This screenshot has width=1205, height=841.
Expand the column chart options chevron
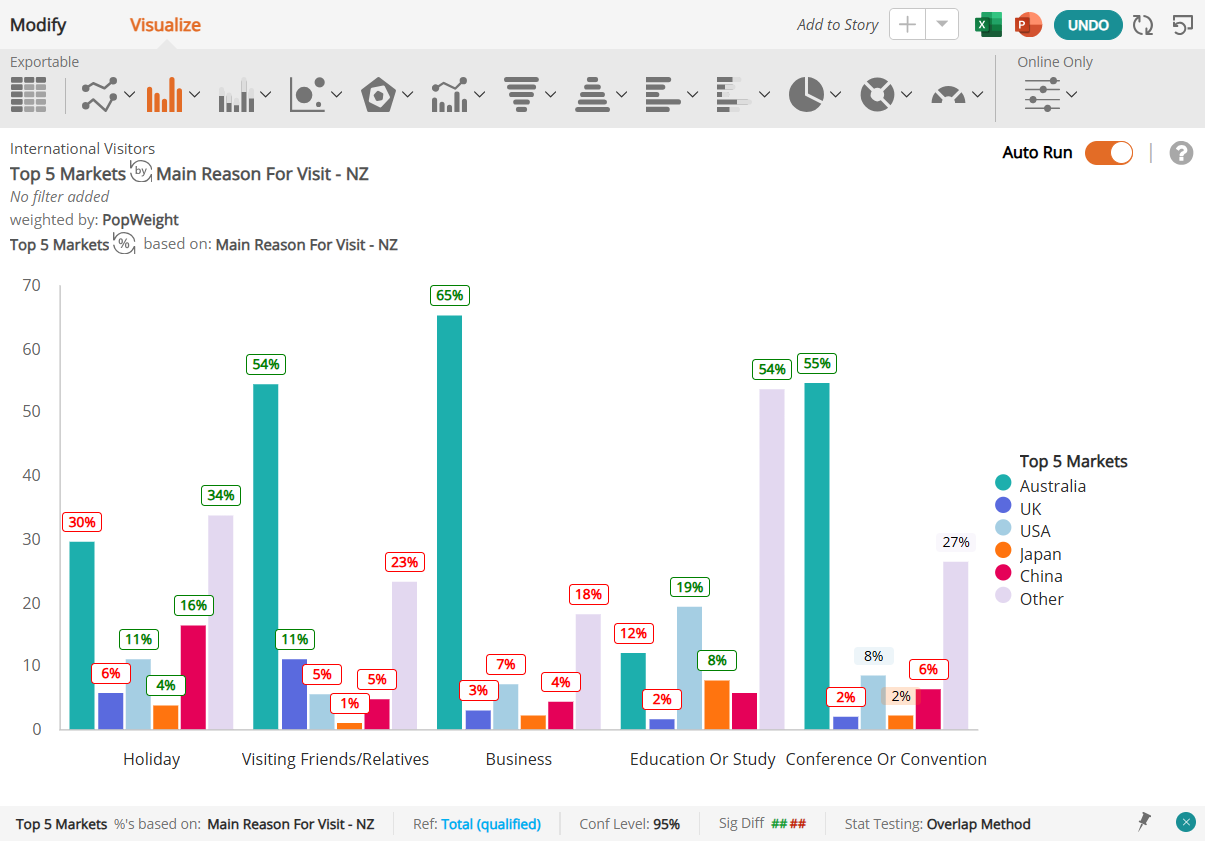tap(195, 95)
